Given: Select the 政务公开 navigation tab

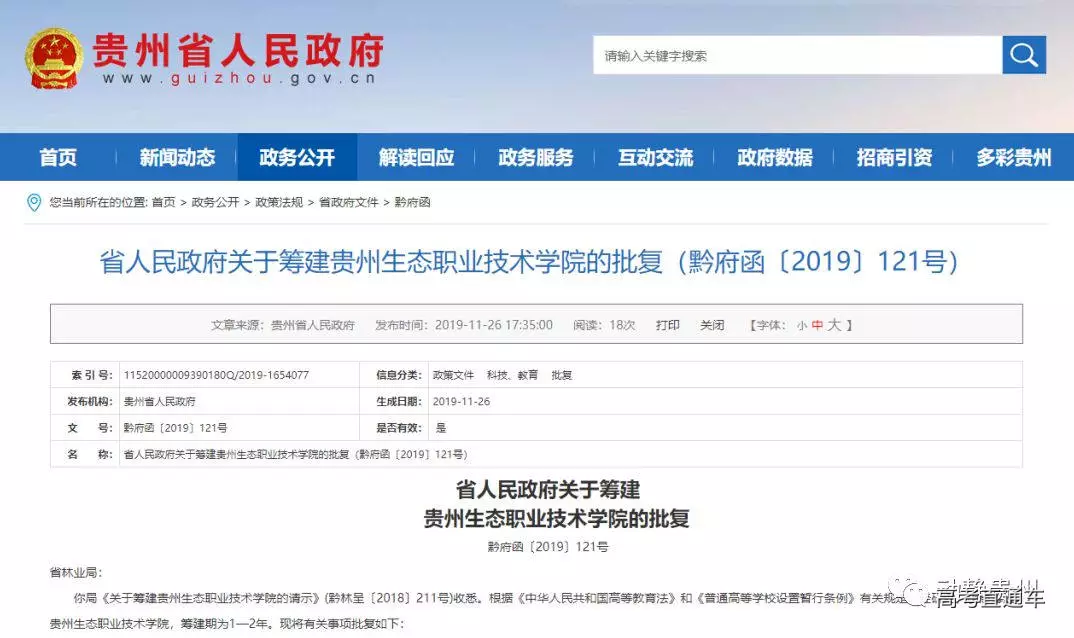Looking at the screenshot, I should (x=297, y=158).
